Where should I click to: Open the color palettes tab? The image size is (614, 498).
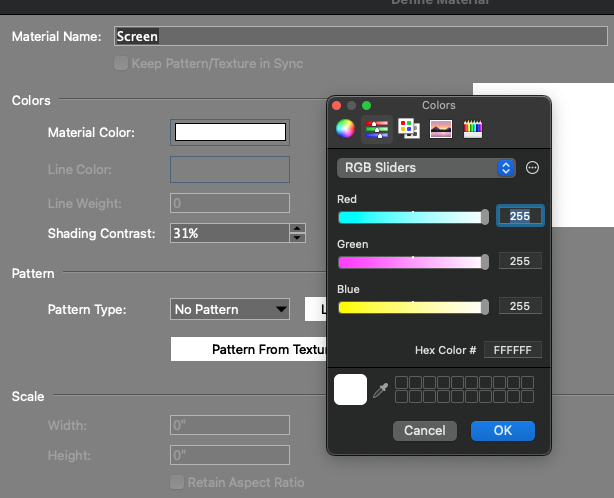click(x=408, y=128)
